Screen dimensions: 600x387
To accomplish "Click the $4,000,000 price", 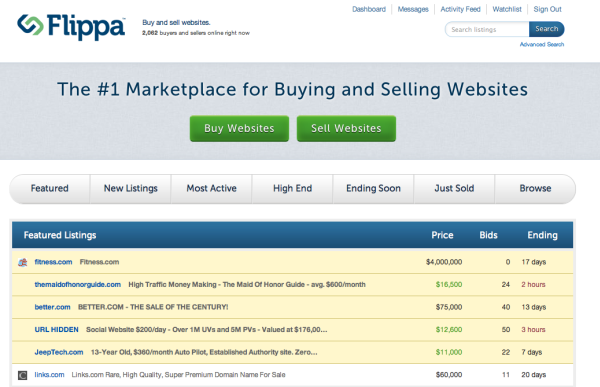I will tap(444, 262).
